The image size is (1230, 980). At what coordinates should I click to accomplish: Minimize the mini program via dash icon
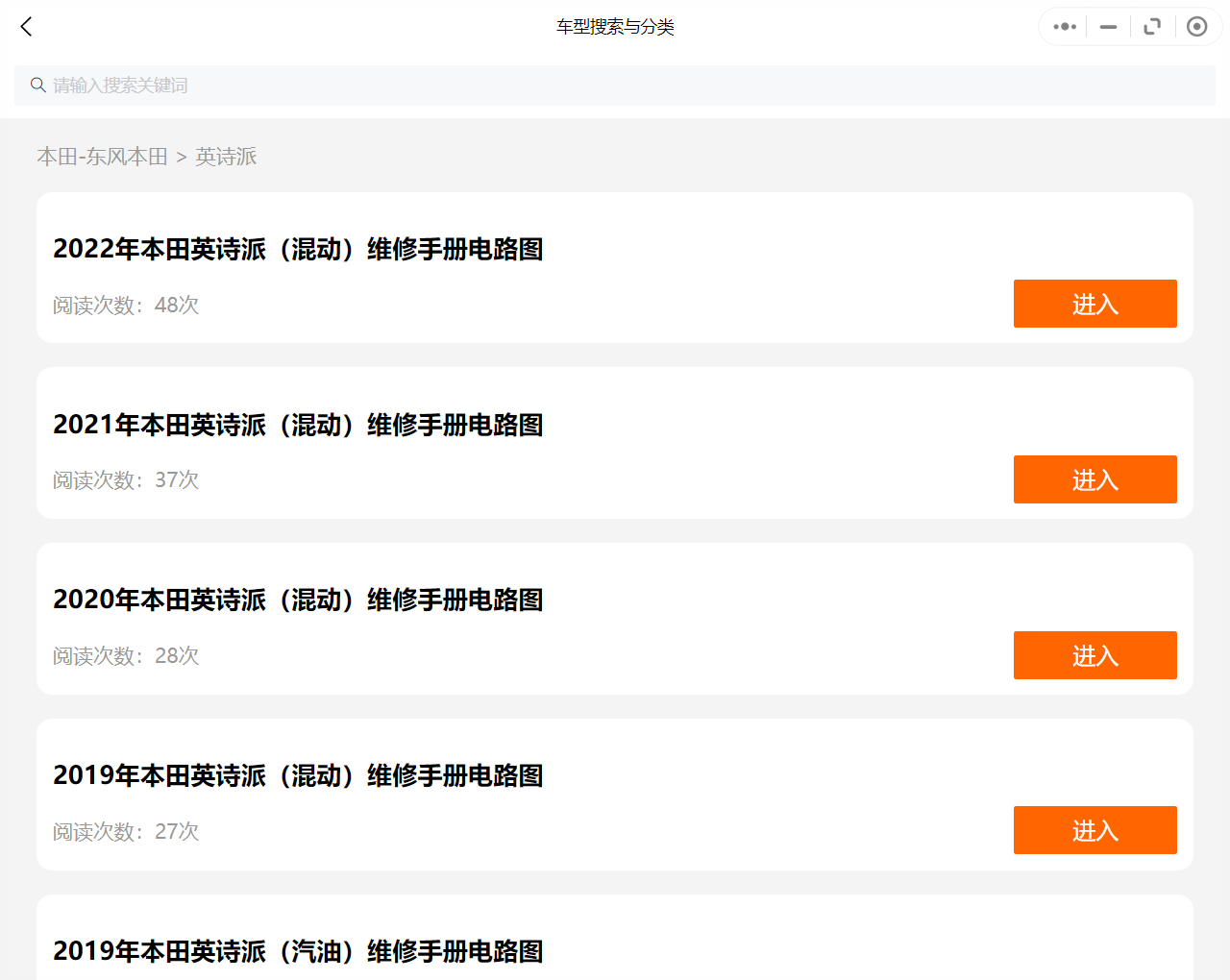click(x=1108, y=27)
